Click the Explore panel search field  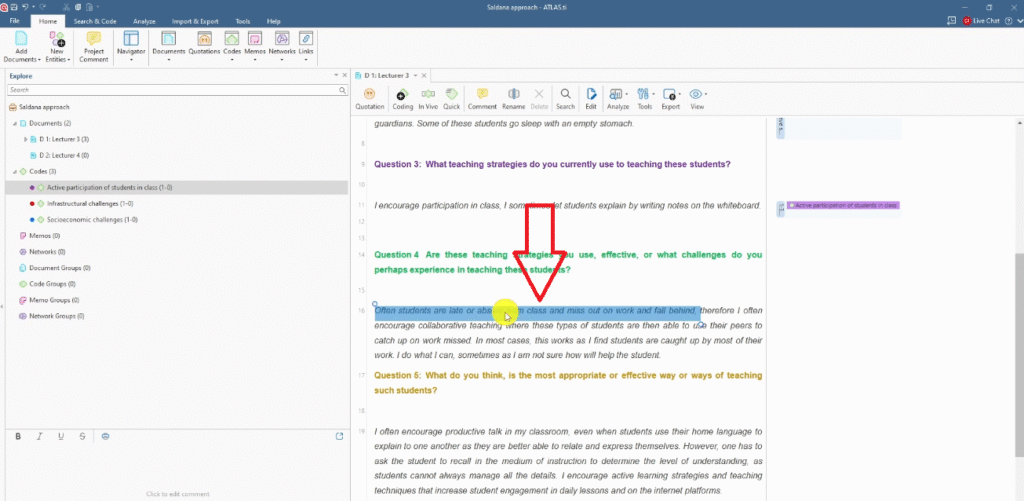(x=170, y=90)
